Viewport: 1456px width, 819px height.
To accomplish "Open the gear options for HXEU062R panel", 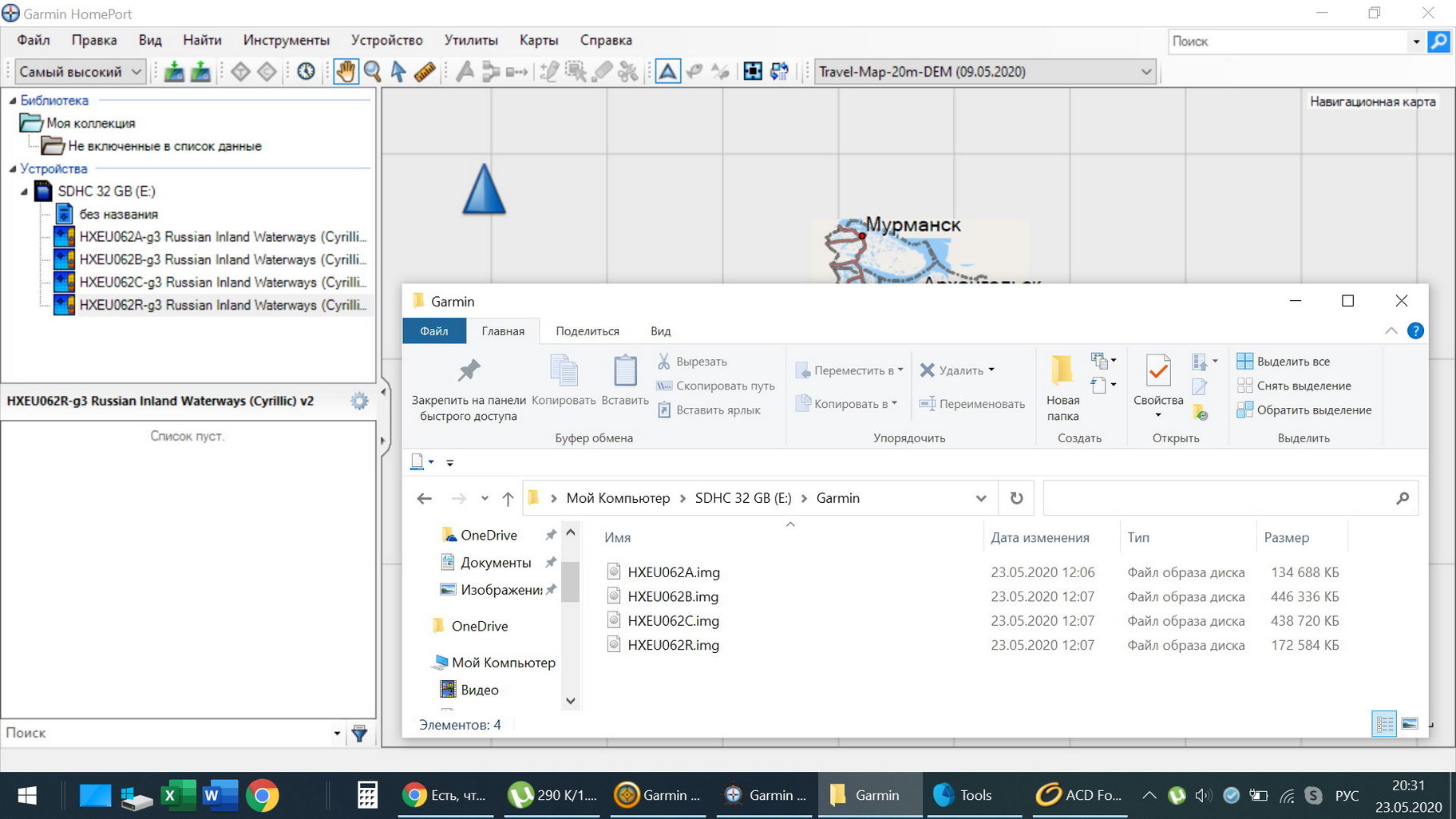I will pyautogui.click(x=360, y=401).
